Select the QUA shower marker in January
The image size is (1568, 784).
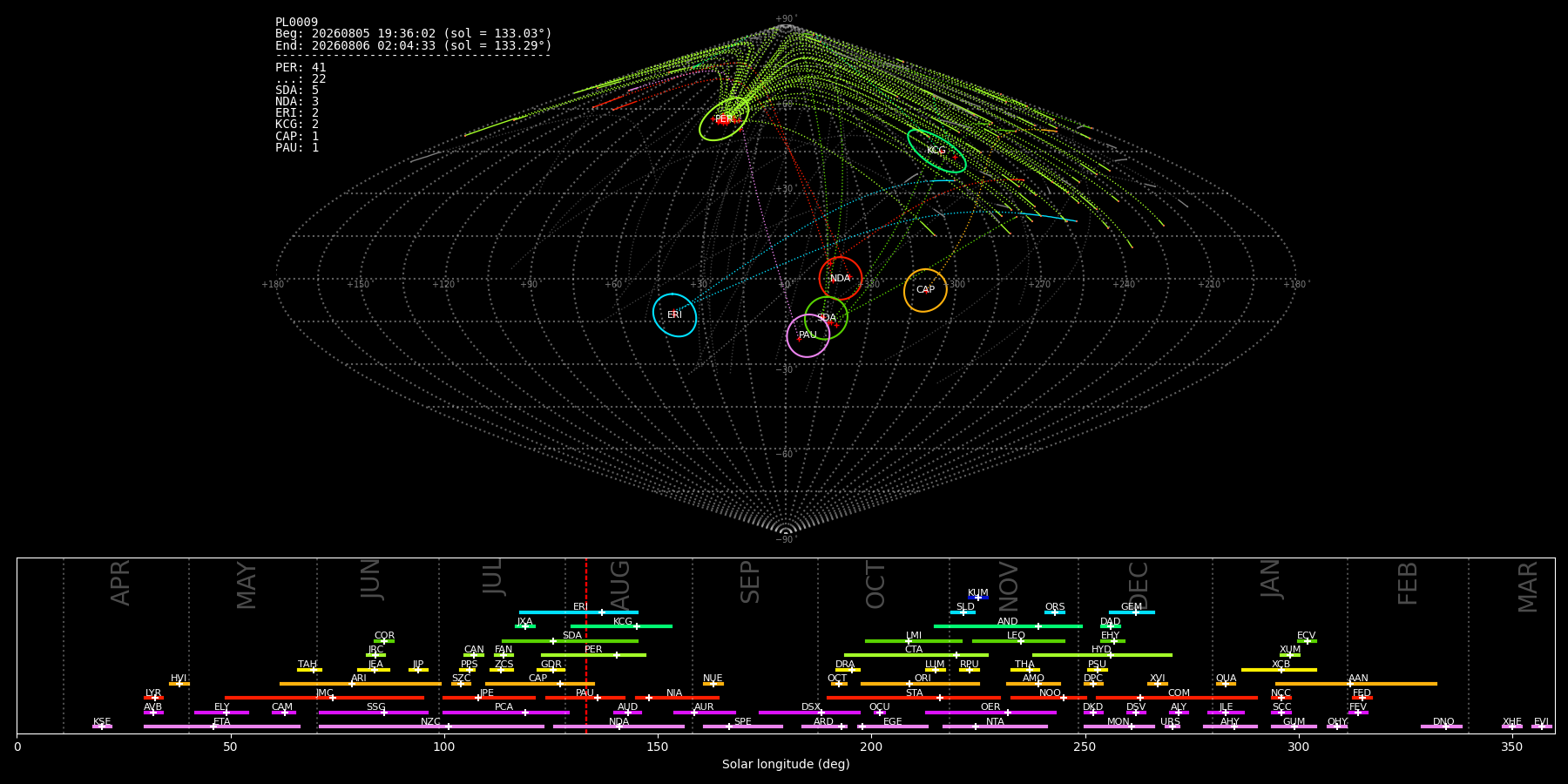(1226, 683)
